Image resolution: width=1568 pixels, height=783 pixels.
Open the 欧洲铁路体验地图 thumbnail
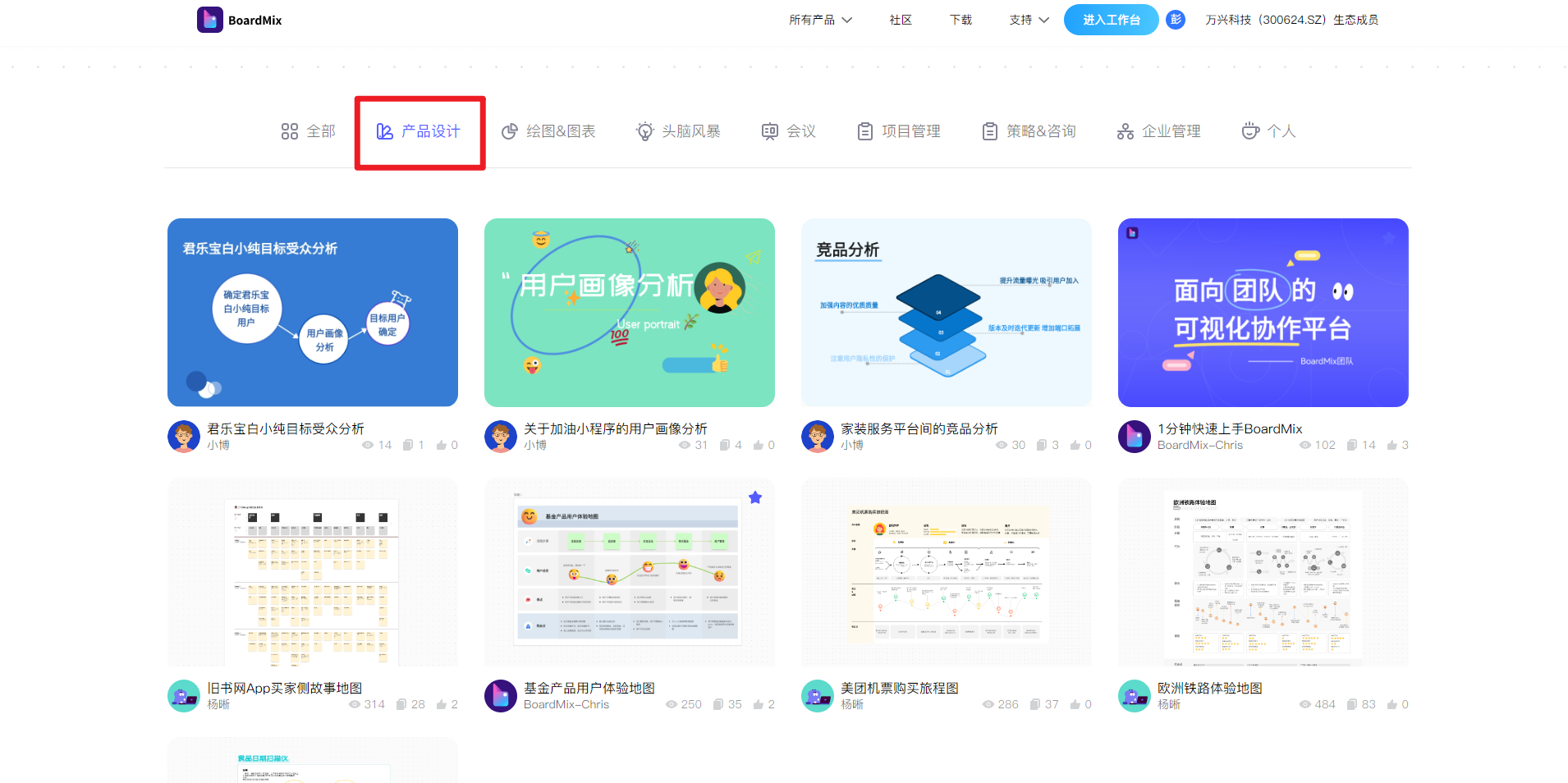click(x=1263, y=572)
